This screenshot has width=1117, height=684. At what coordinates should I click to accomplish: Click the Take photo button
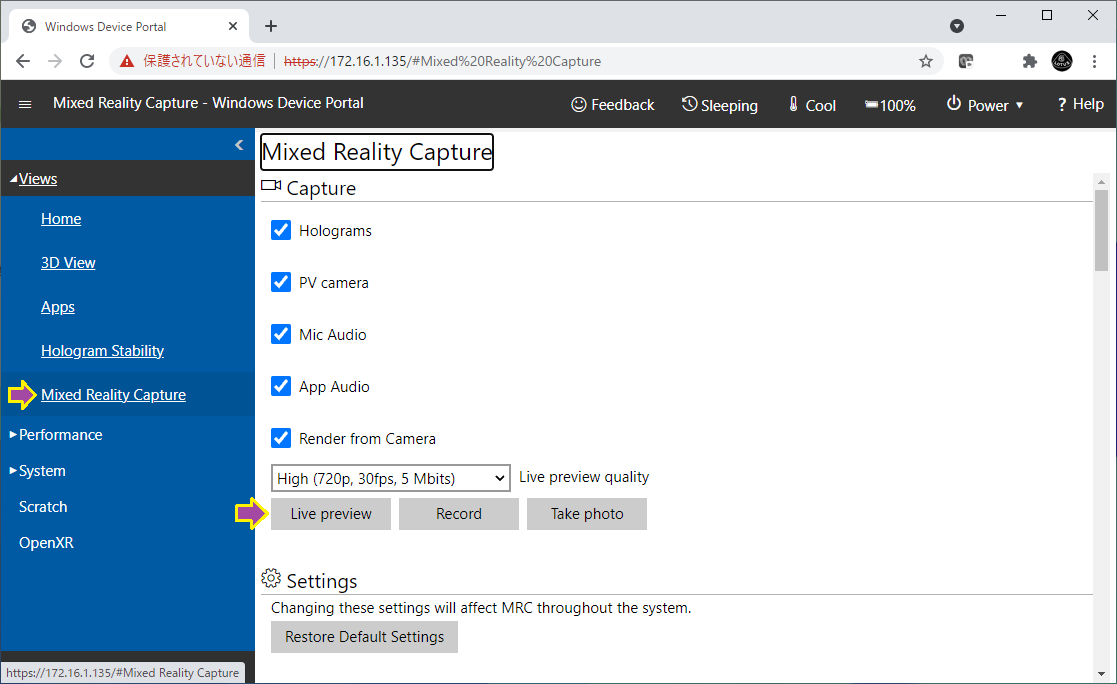coord(587,514)
